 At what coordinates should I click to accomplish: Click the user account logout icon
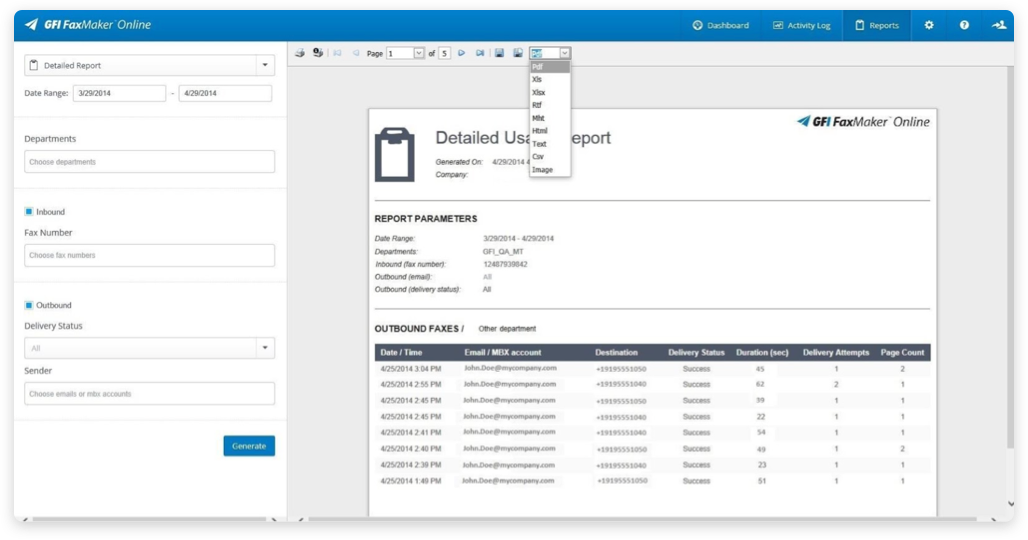click(998, 26)
